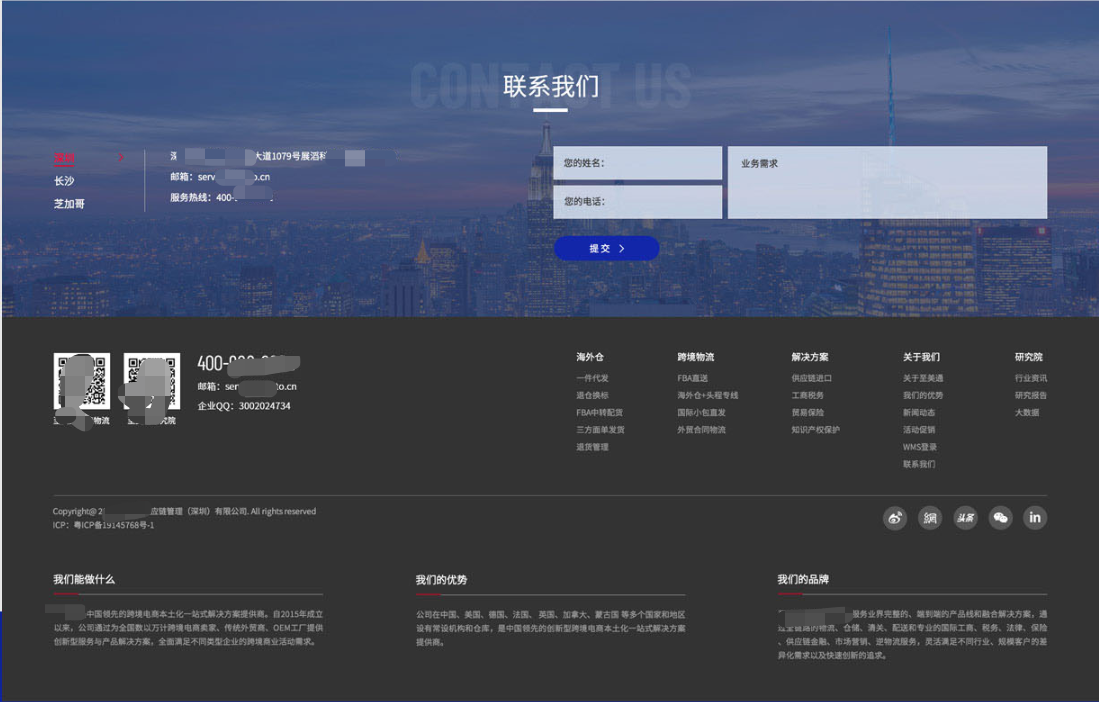Click the 业务需求 text area
Screen dimensions: 1099x702
pyautogui.click(x=887, y=183)
